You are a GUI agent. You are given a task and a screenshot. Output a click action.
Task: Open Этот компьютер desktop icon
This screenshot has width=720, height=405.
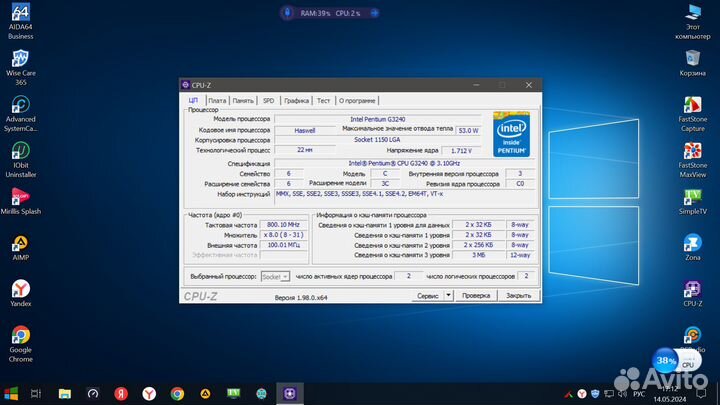692,21
